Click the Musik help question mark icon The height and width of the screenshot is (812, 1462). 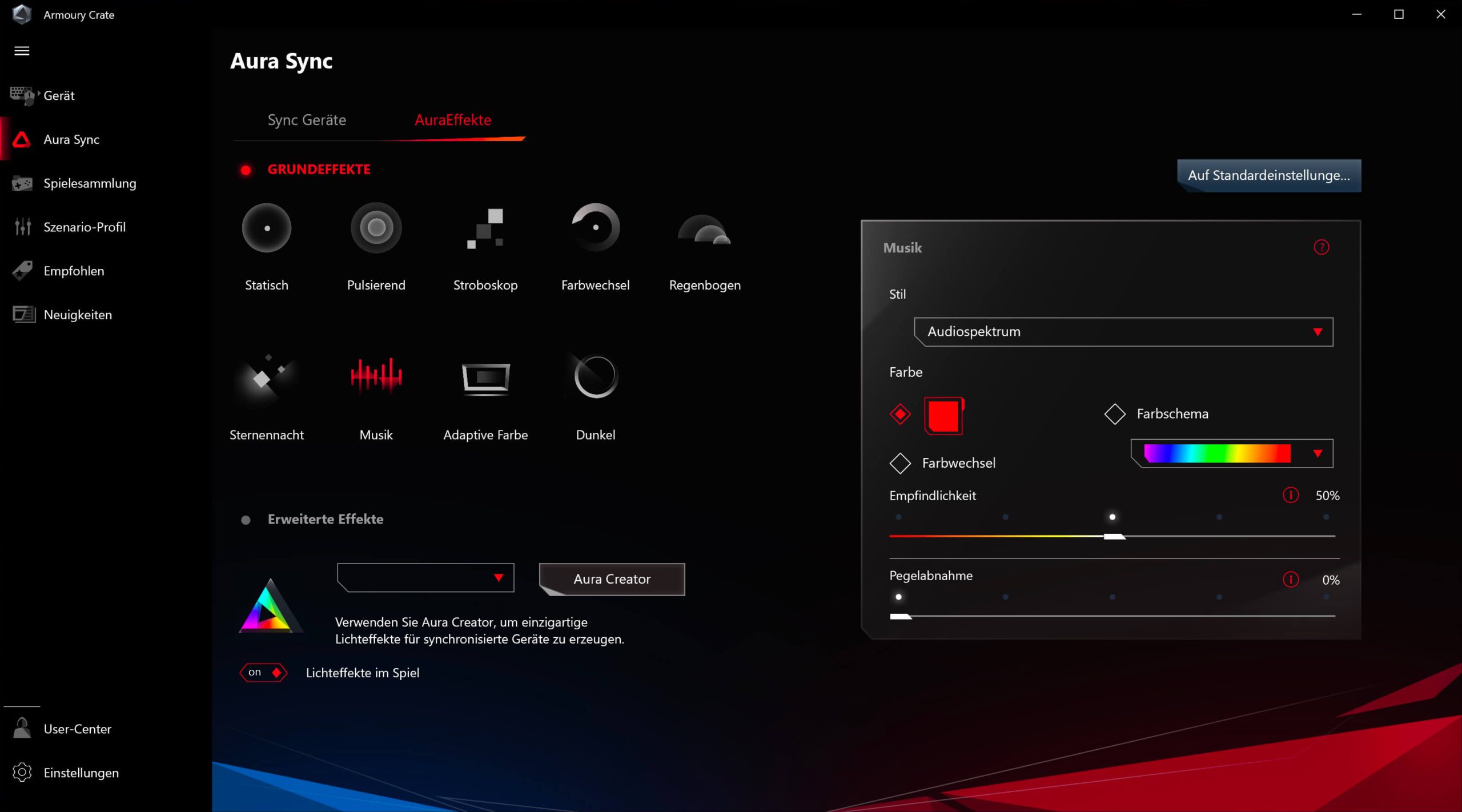tap(1321, 247)
